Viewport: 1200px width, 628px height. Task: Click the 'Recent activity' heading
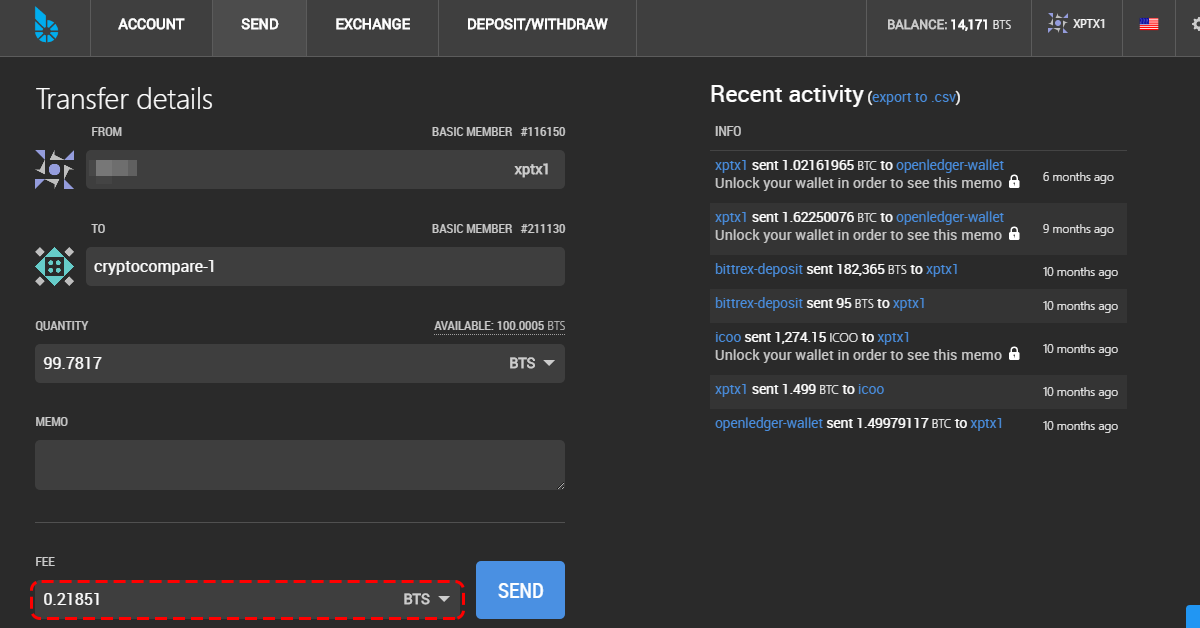tap(786, 94)
